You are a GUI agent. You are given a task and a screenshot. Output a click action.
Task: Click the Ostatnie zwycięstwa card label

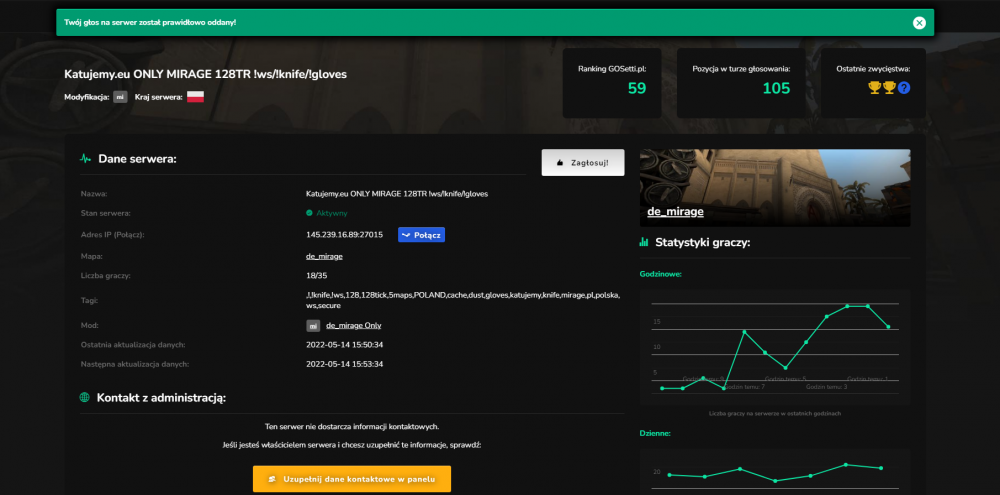coord(873,69)
